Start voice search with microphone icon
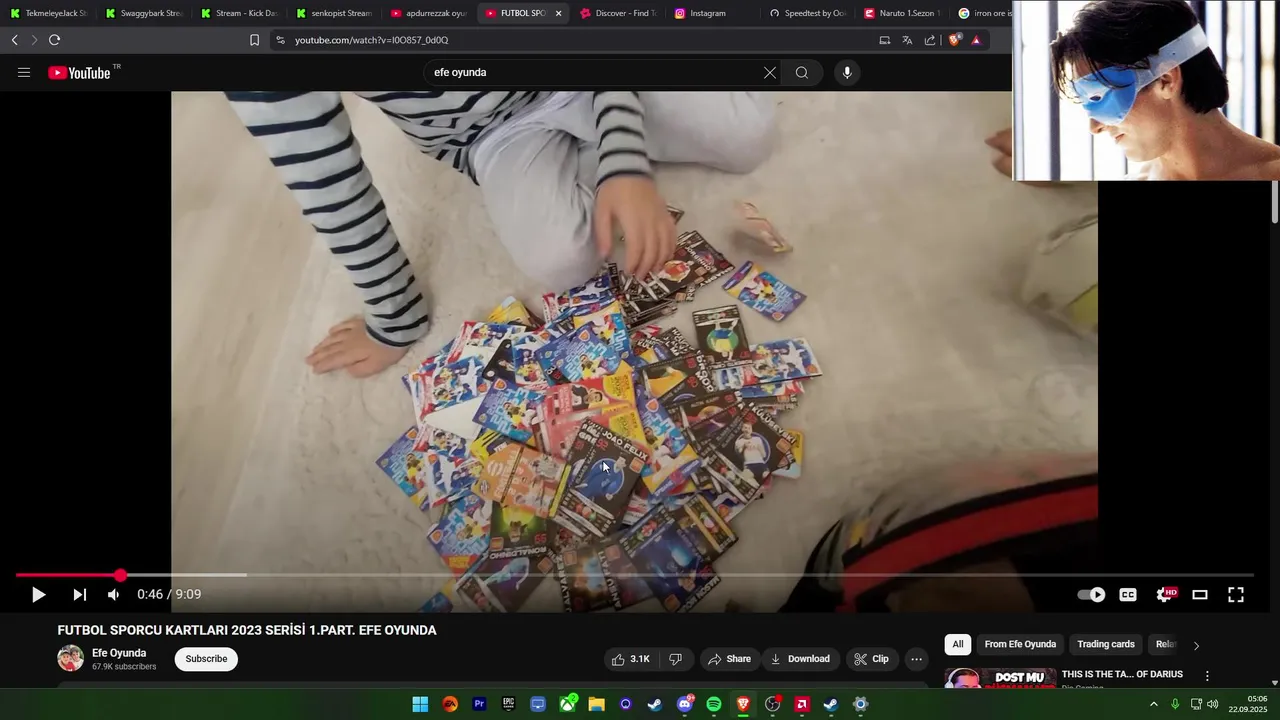This screenshot has height=720, width=1280. [847, 73]
